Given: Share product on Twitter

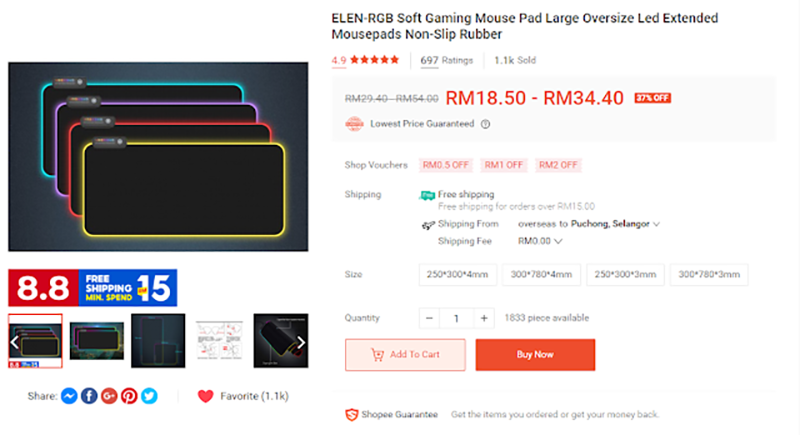Looking at the screenshot, I should click(x=149, y=396).
